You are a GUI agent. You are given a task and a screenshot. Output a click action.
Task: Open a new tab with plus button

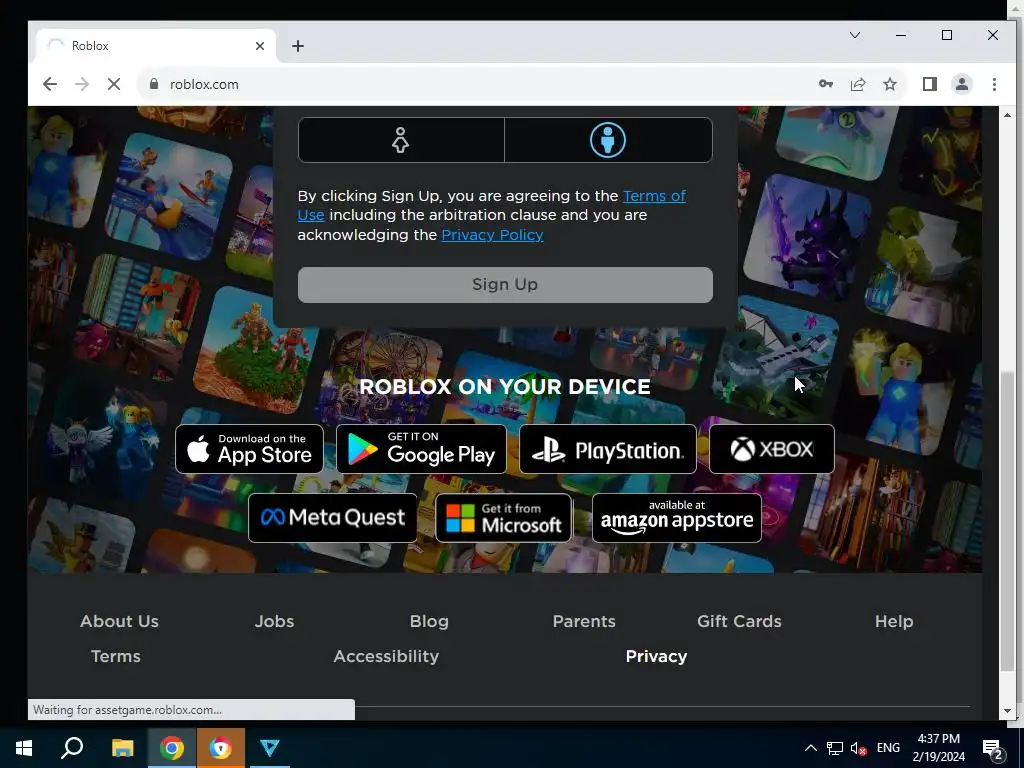[298, 46]
